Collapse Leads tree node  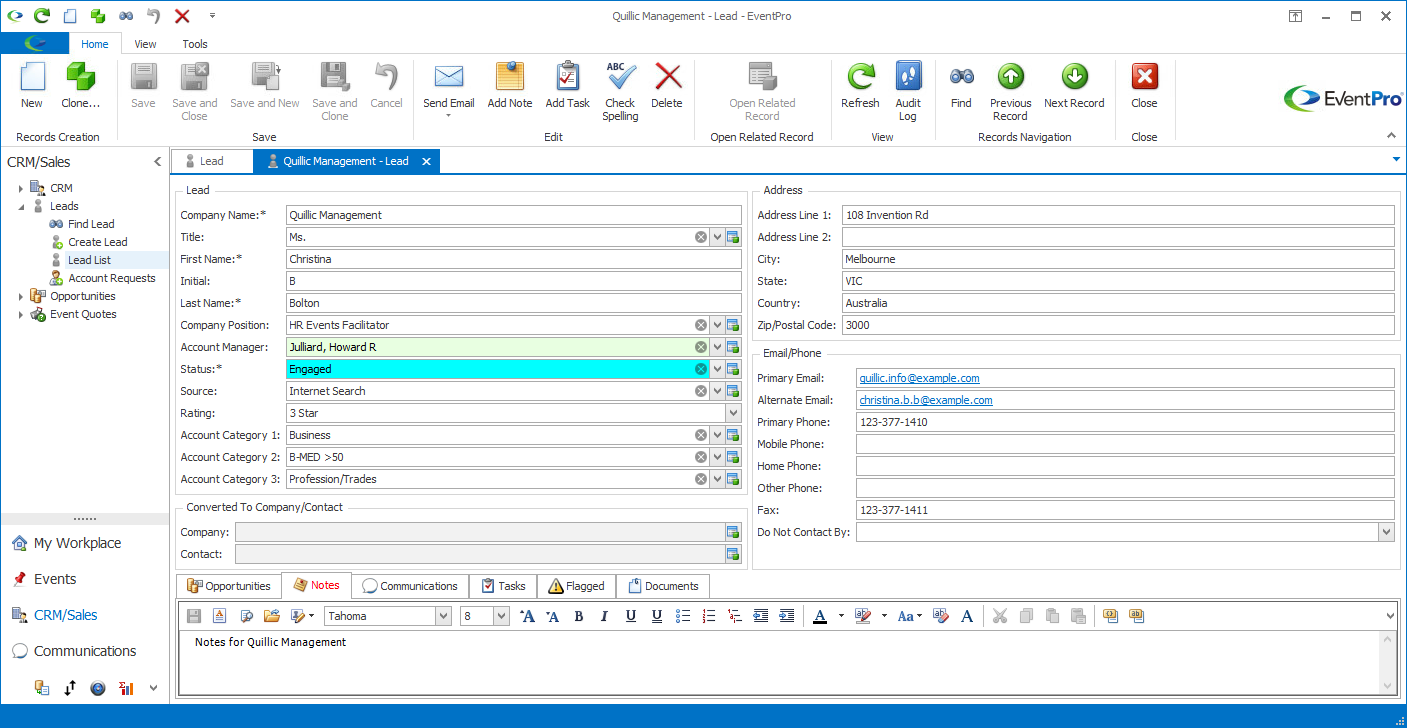click(21, 206)
